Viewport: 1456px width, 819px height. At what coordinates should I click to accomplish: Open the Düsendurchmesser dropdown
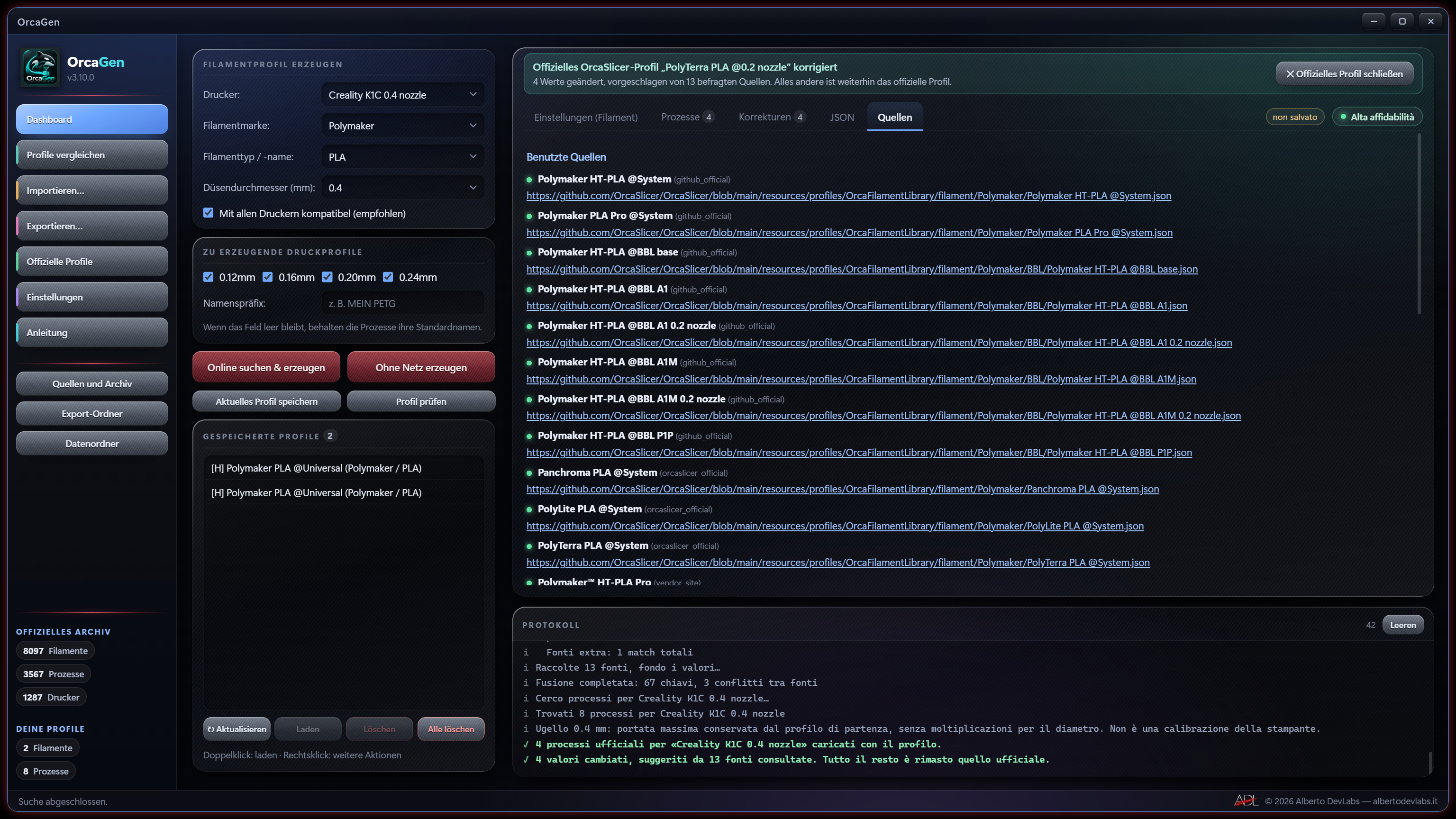tap(402, 188)
